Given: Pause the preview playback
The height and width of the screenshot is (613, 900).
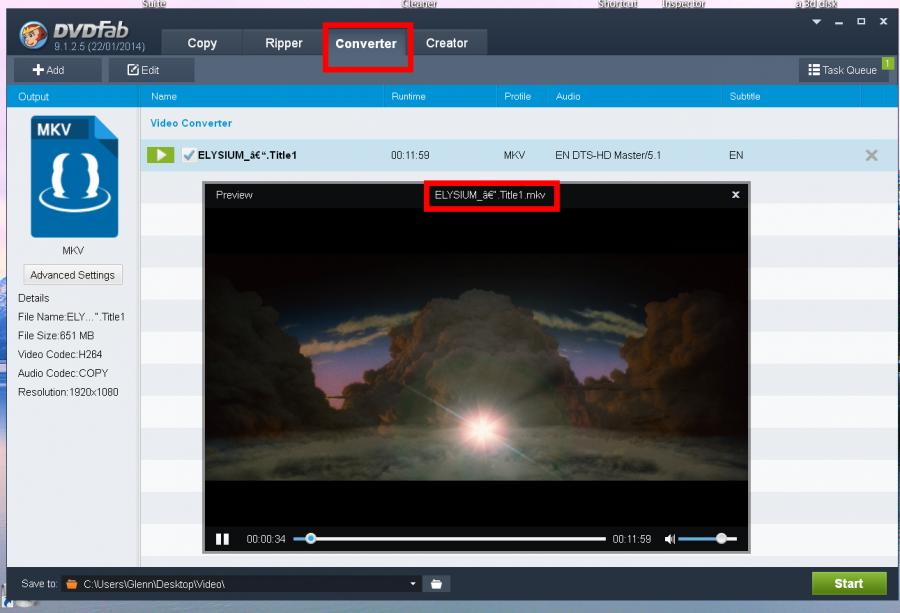Looking at the screenshot, I should coord(222,539).
